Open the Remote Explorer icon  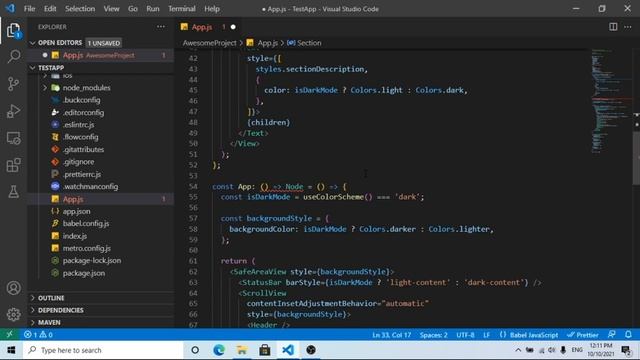click(x=13, y=138)
